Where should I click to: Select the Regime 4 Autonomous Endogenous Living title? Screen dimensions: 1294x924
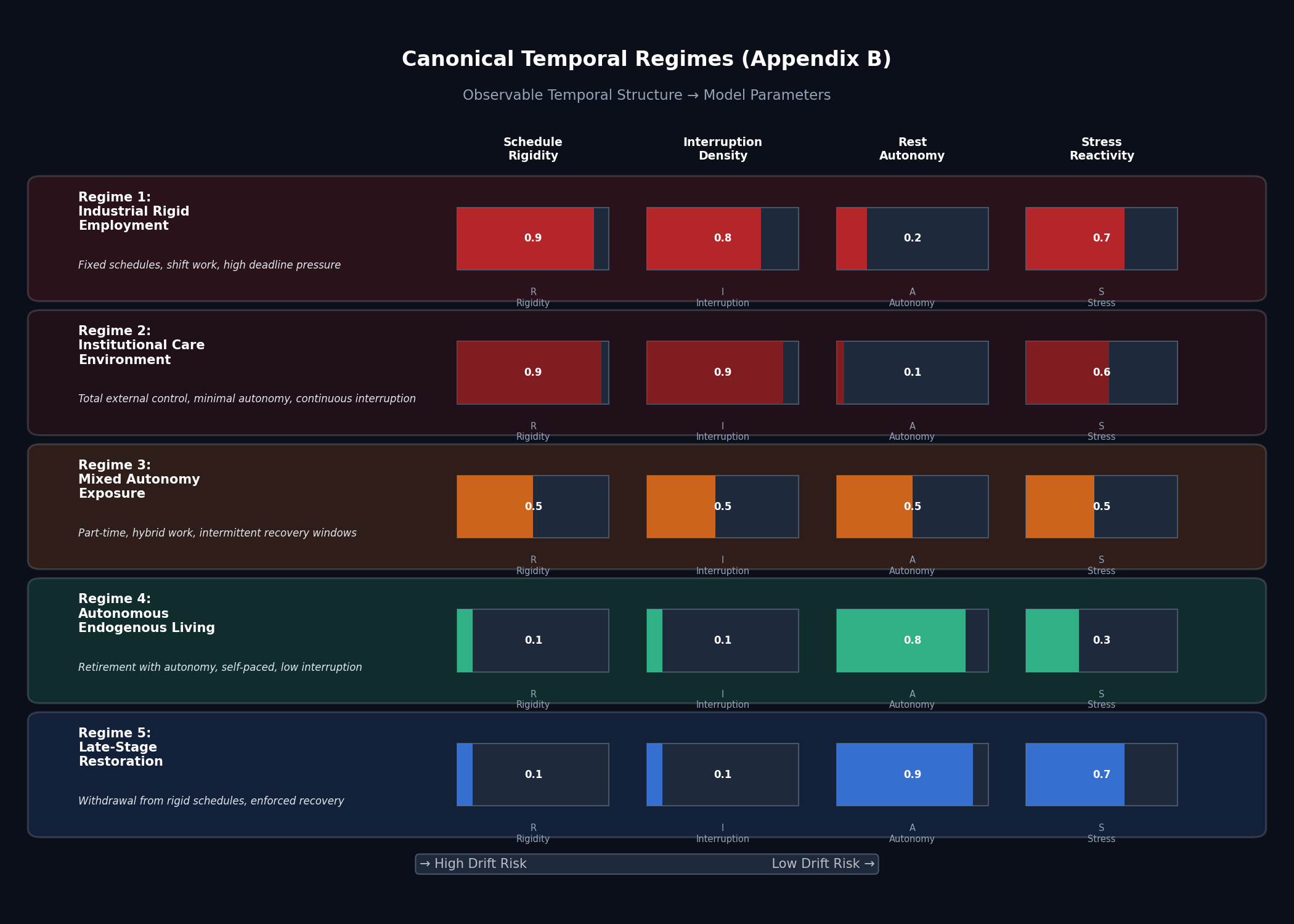pyautogui.click(x=146, y=614)
